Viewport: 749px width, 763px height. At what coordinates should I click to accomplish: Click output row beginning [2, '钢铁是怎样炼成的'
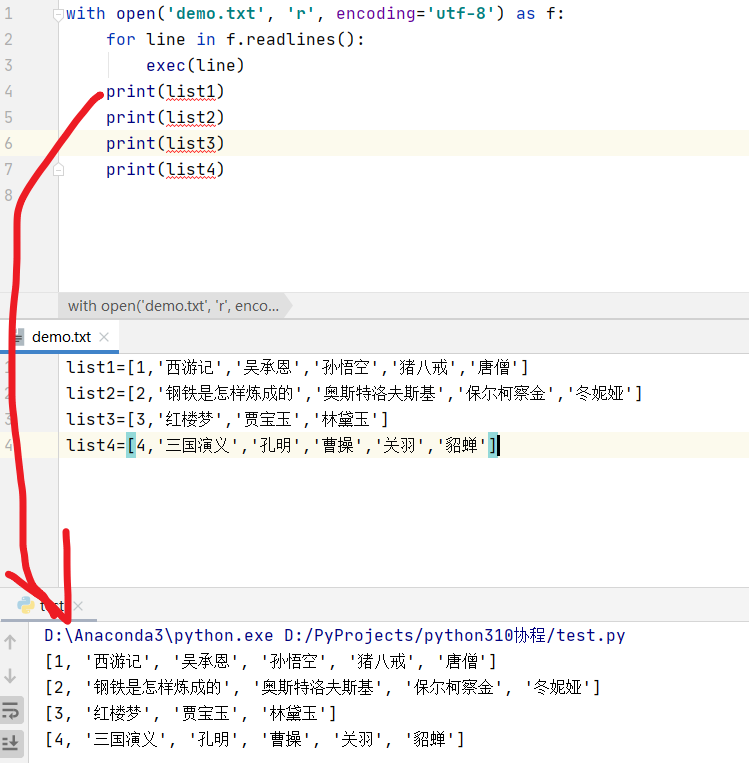click(x=323, y=688)
